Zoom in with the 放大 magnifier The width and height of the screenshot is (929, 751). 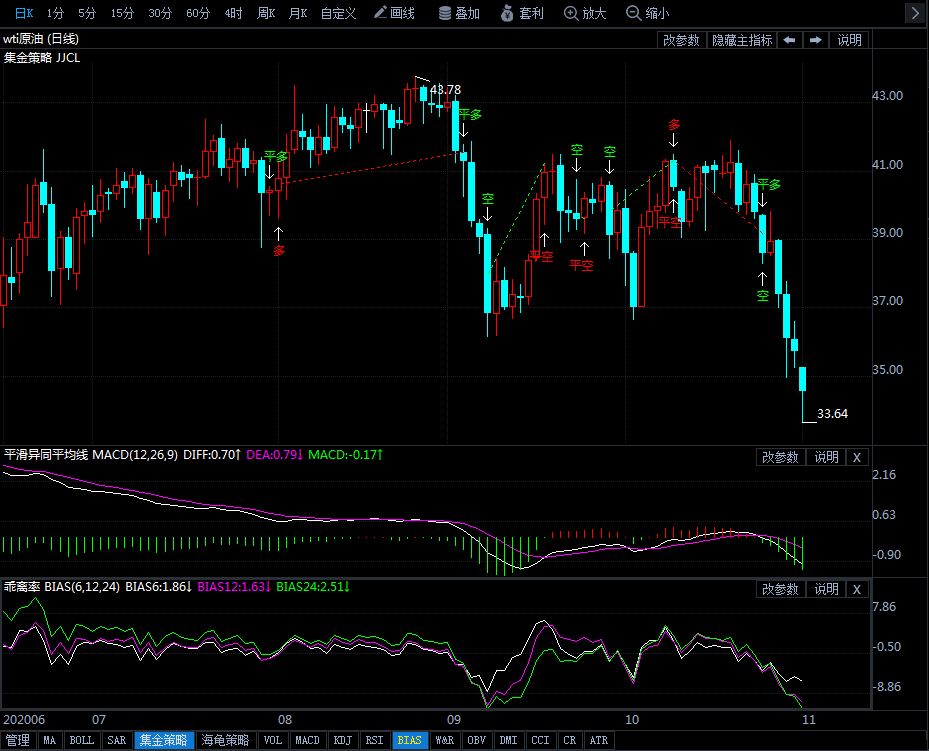[x=585, y=13]
